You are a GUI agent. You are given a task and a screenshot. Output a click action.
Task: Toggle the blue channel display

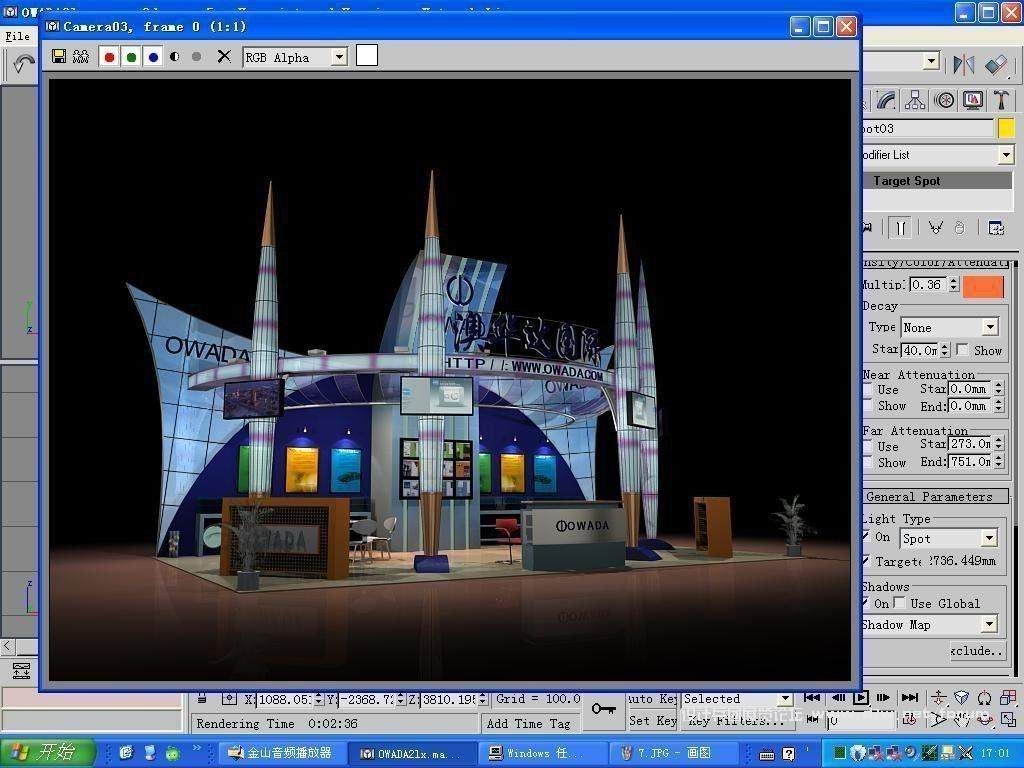coord(153,57)
